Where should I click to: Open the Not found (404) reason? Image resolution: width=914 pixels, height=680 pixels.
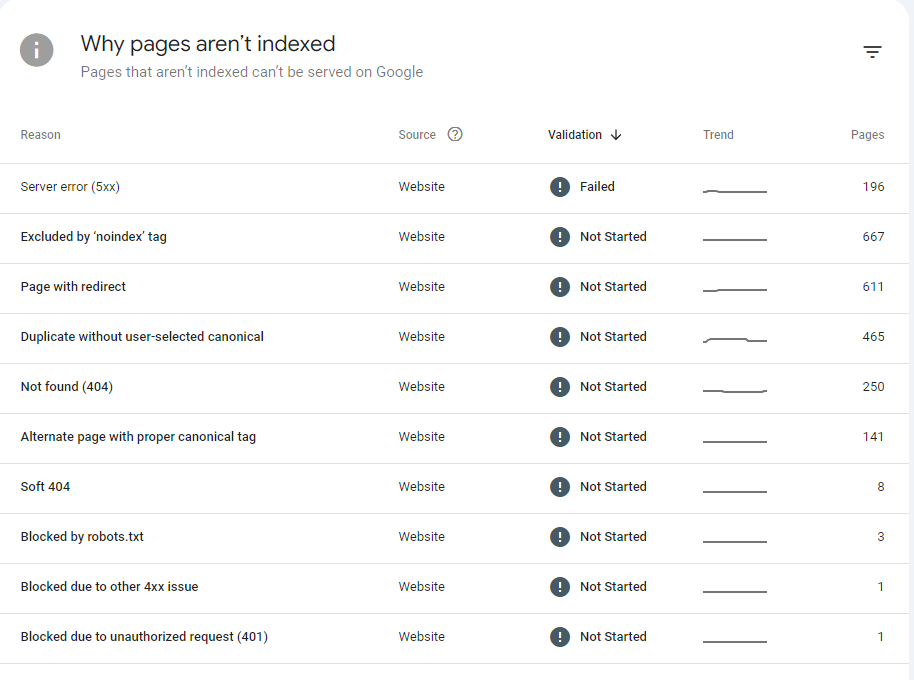click(x=66, y=387)
